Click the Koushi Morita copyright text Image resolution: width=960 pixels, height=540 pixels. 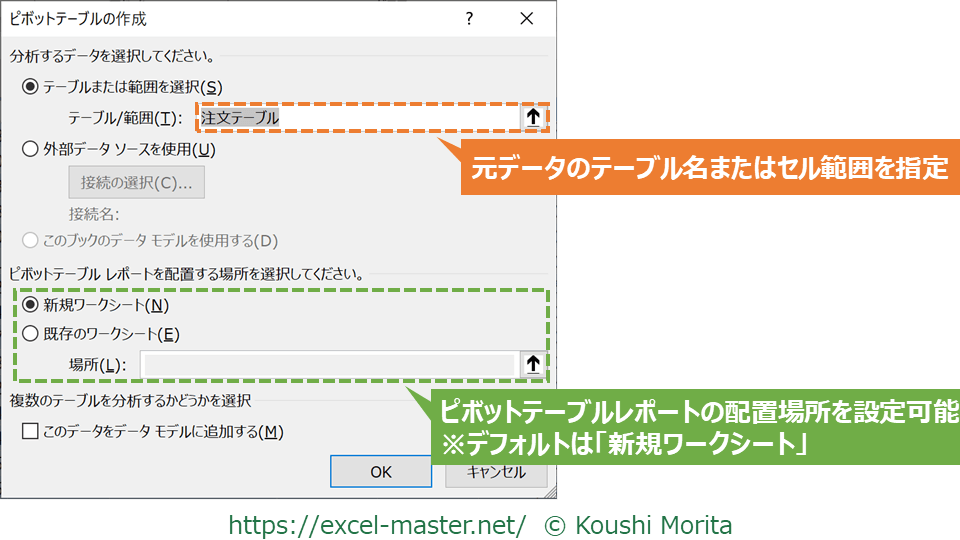tap(638, 524)
